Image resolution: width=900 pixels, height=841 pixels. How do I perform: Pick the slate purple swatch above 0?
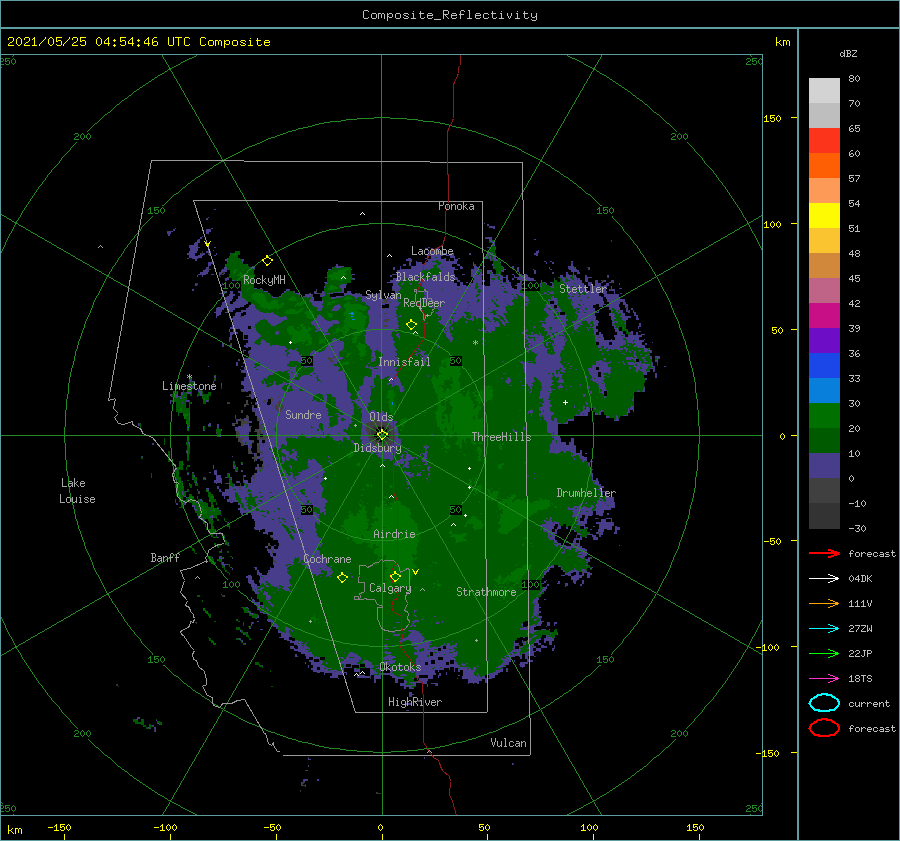coord(824,466)
